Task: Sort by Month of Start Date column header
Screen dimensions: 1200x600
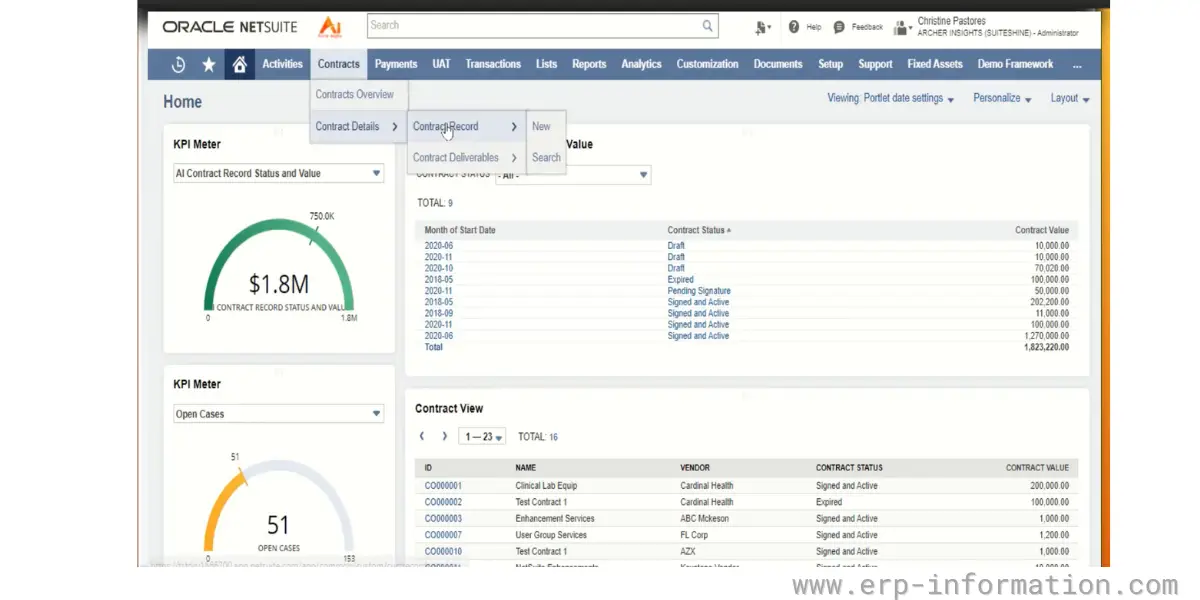Action: (x=459, y=230)
